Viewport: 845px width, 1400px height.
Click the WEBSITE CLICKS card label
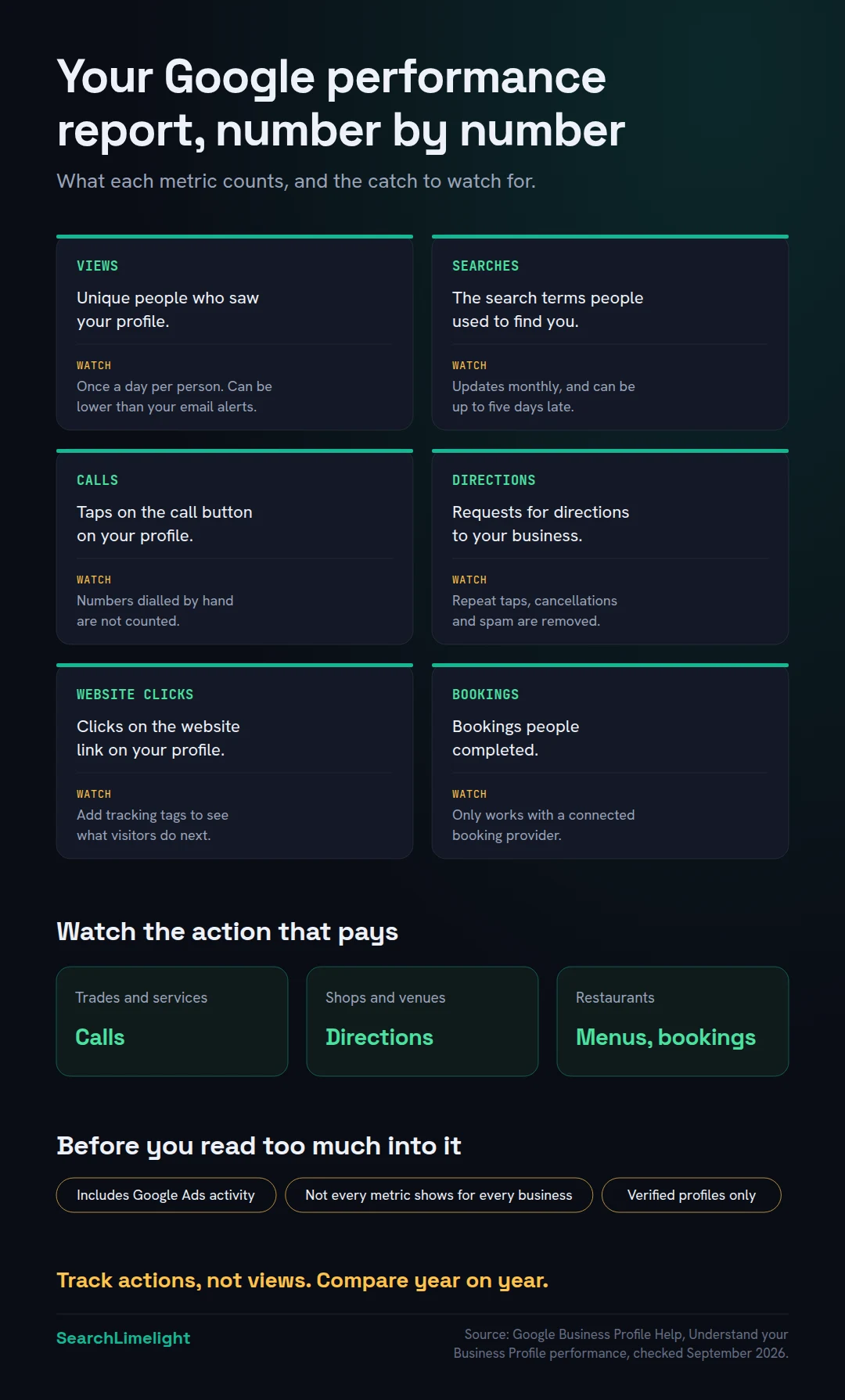click(135, 695)
